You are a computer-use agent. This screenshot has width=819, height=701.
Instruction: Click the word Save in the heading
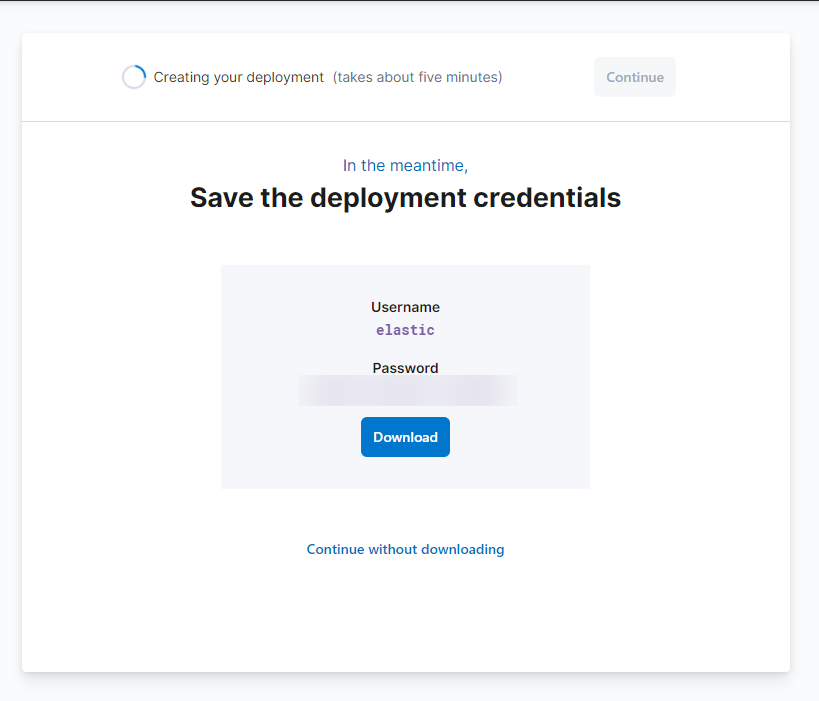tap(221, 198)
